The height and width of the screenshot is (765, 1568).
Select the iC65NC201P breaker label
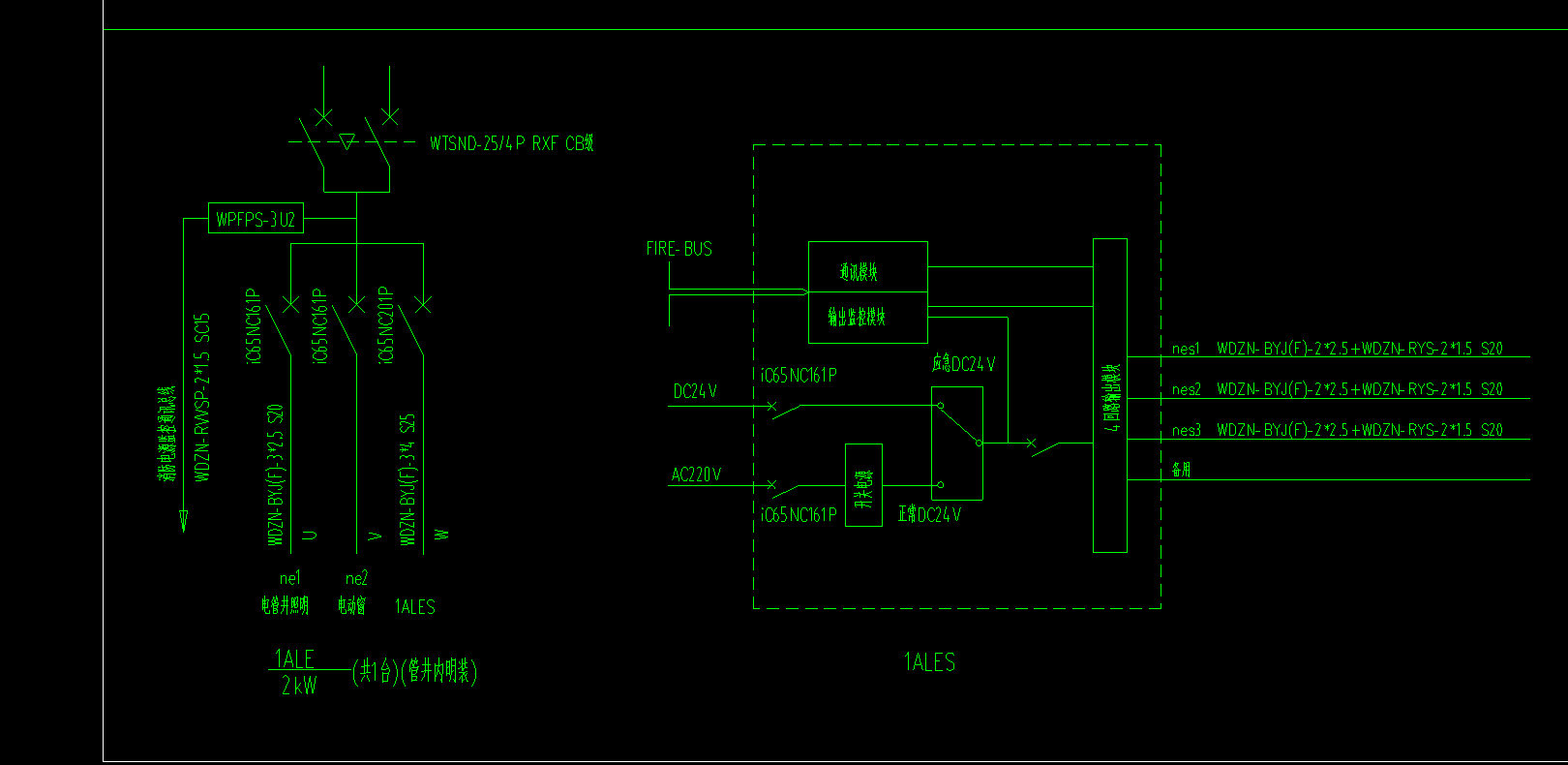click(385, 325)
